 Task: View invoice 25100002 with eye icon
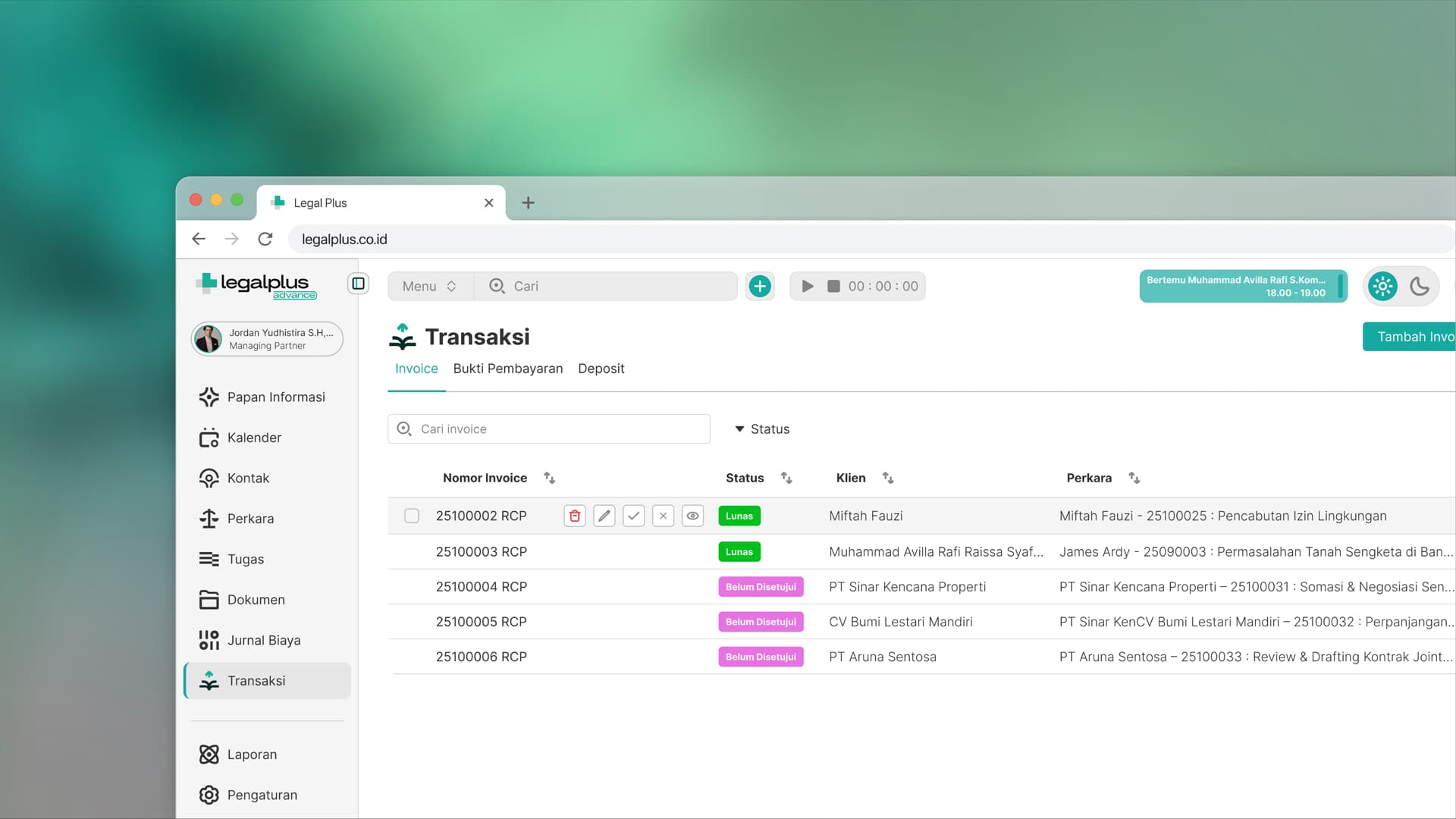point(693,516)
